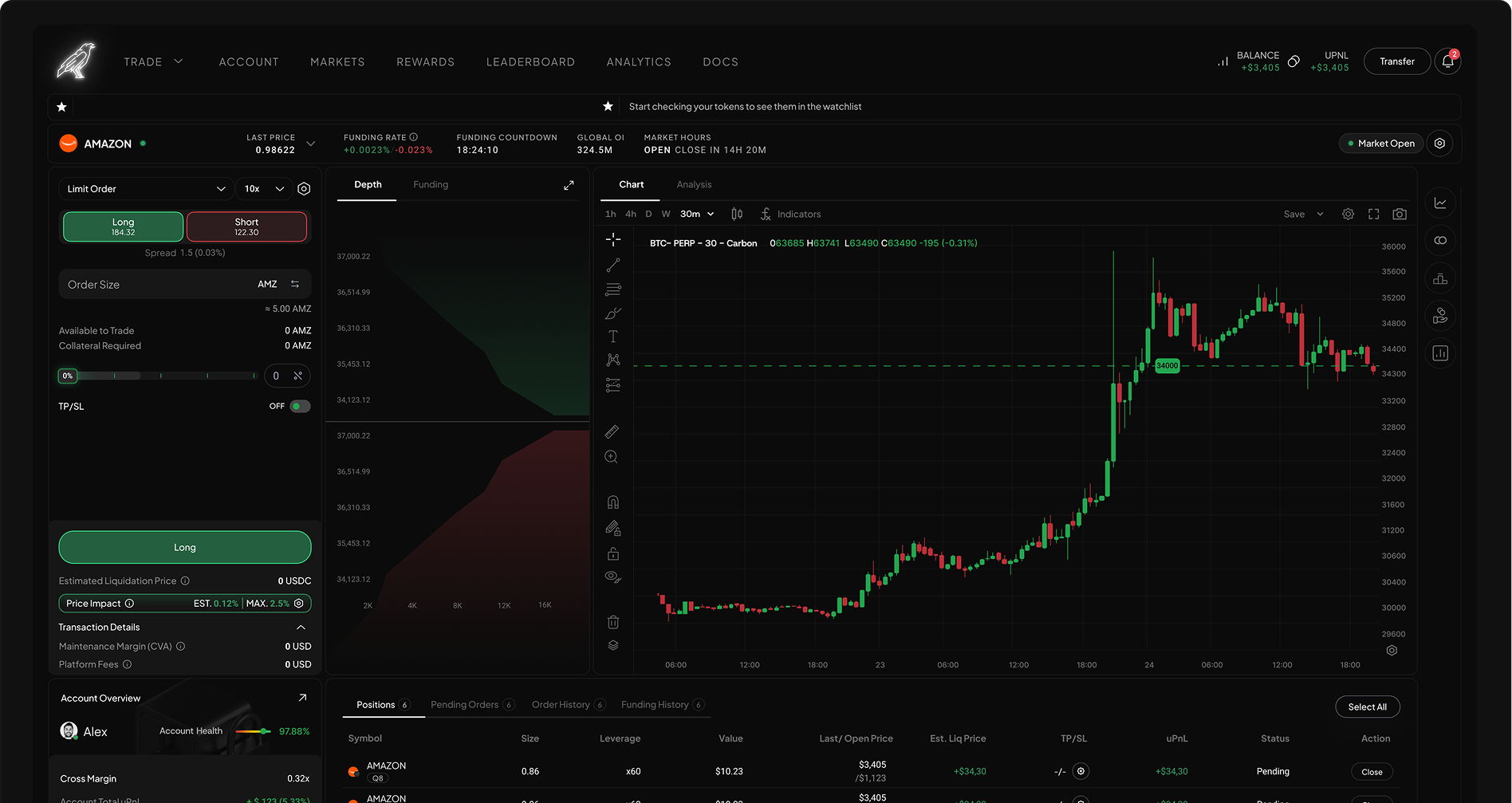This screenshot has width=1512, height=803.
Task: Click the trash remove drawings icon
Action: coord(612,622)
